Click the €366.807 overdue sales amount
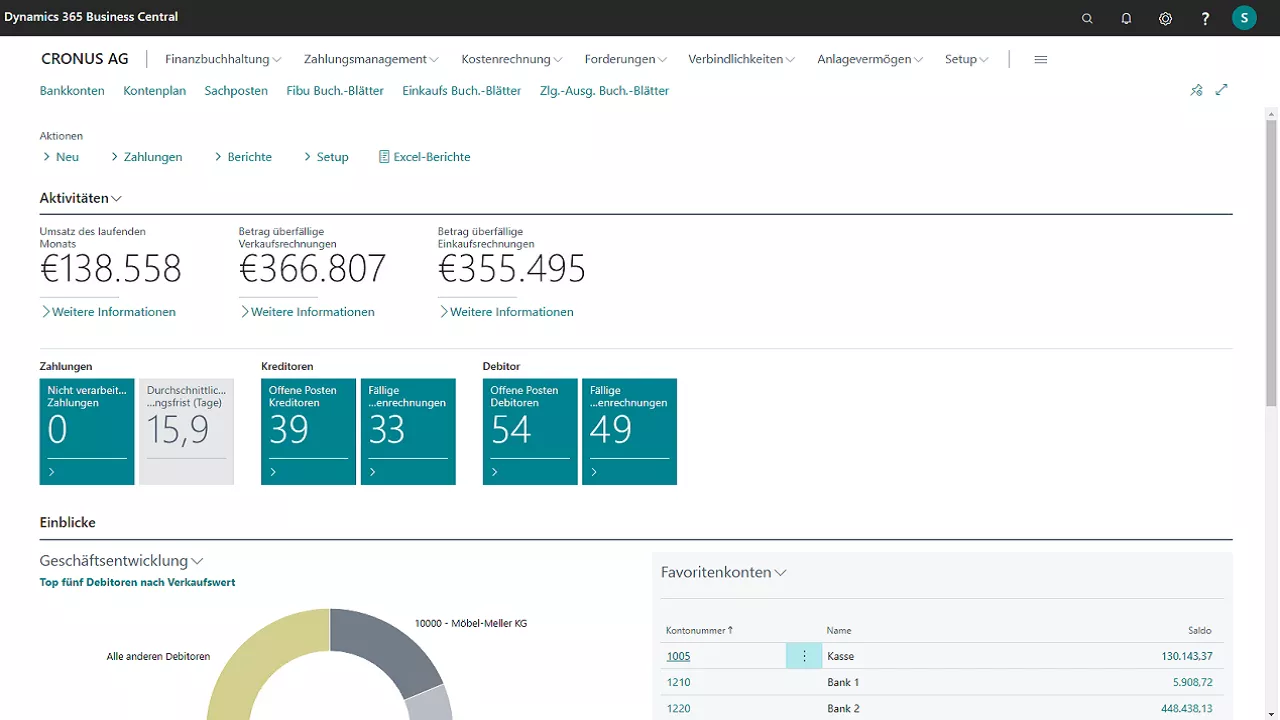 click(x=313, y=269)
